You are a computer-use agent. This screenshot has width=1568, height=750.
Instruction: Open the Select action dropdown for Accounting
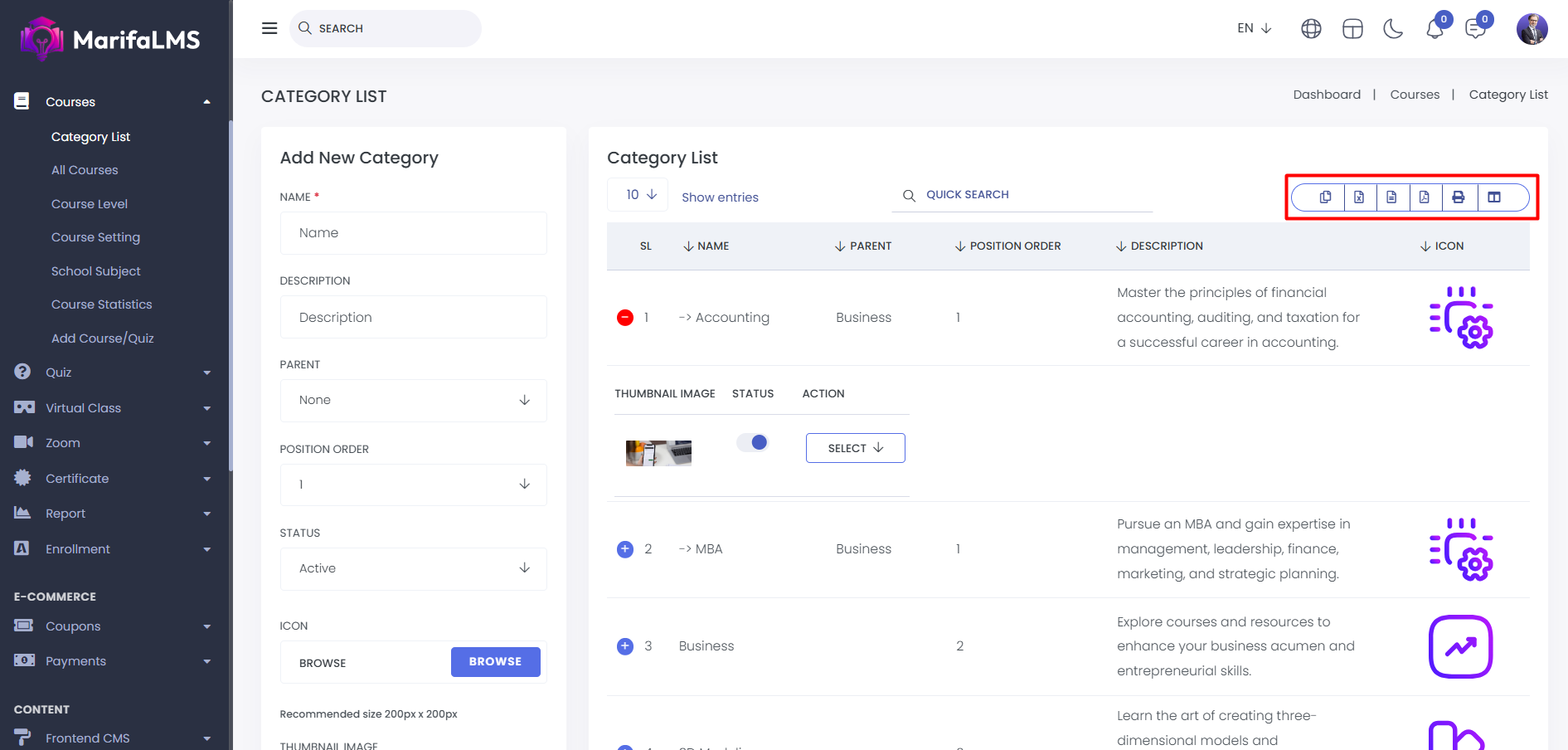(x=855, y=448)
